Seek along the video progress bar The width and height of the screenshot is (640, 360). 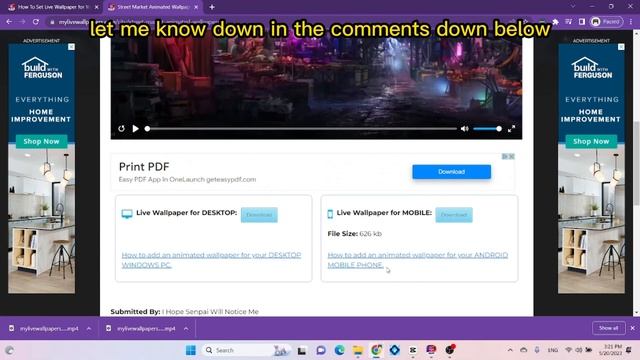pos(302,129)
